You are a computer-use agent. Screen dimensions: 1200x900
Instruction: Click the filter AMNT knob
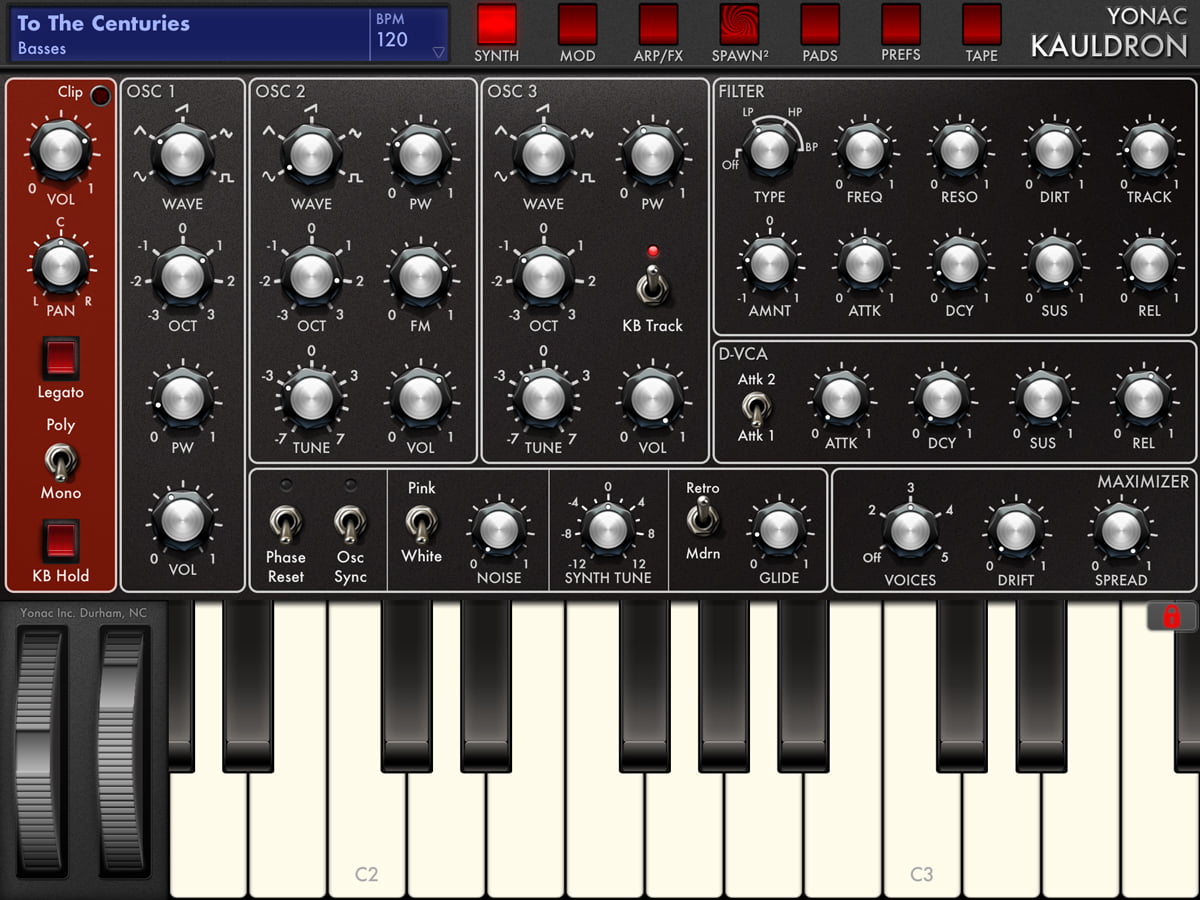[769, 263]
